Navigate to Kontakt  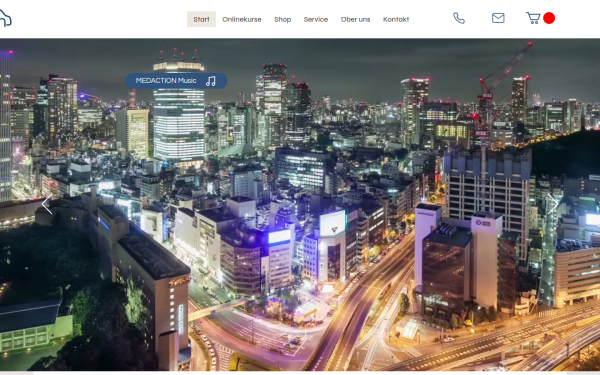(x=396, y=20)
